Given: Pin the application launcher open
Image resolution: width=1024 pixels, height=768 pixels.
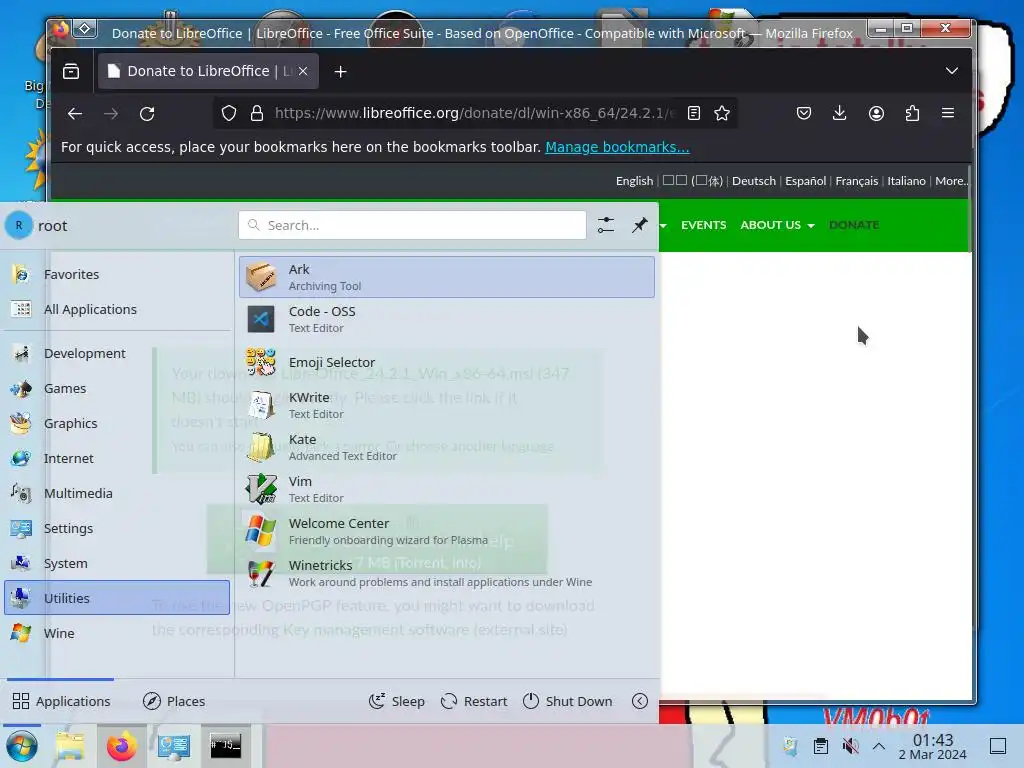Looking at the screenshot, I should point(639,225).
